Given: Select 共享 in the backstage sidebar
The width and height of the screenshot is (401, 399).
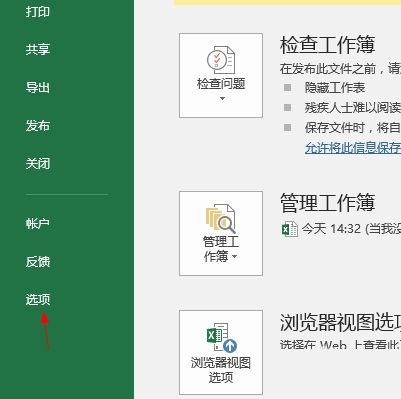Looking at the screenshot, I should tap(38, 49).
